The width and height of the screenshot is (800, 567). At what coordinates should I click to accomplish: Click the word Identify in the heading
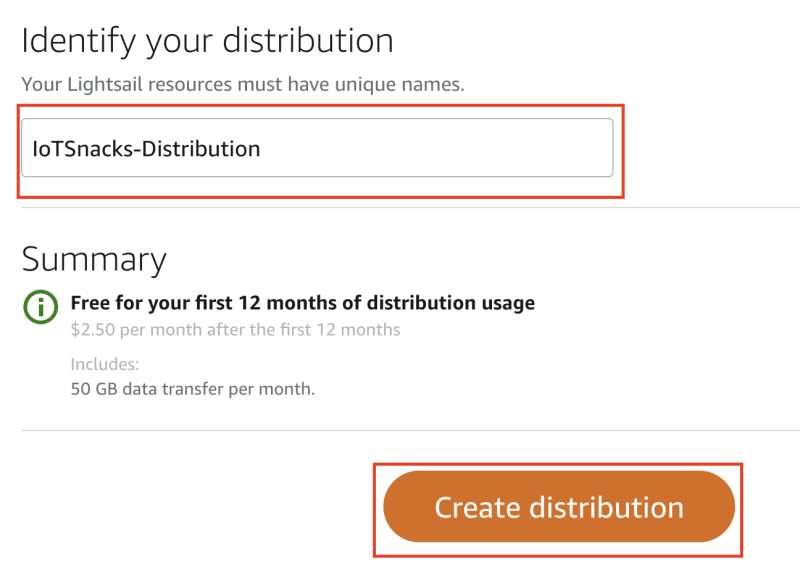79,42
